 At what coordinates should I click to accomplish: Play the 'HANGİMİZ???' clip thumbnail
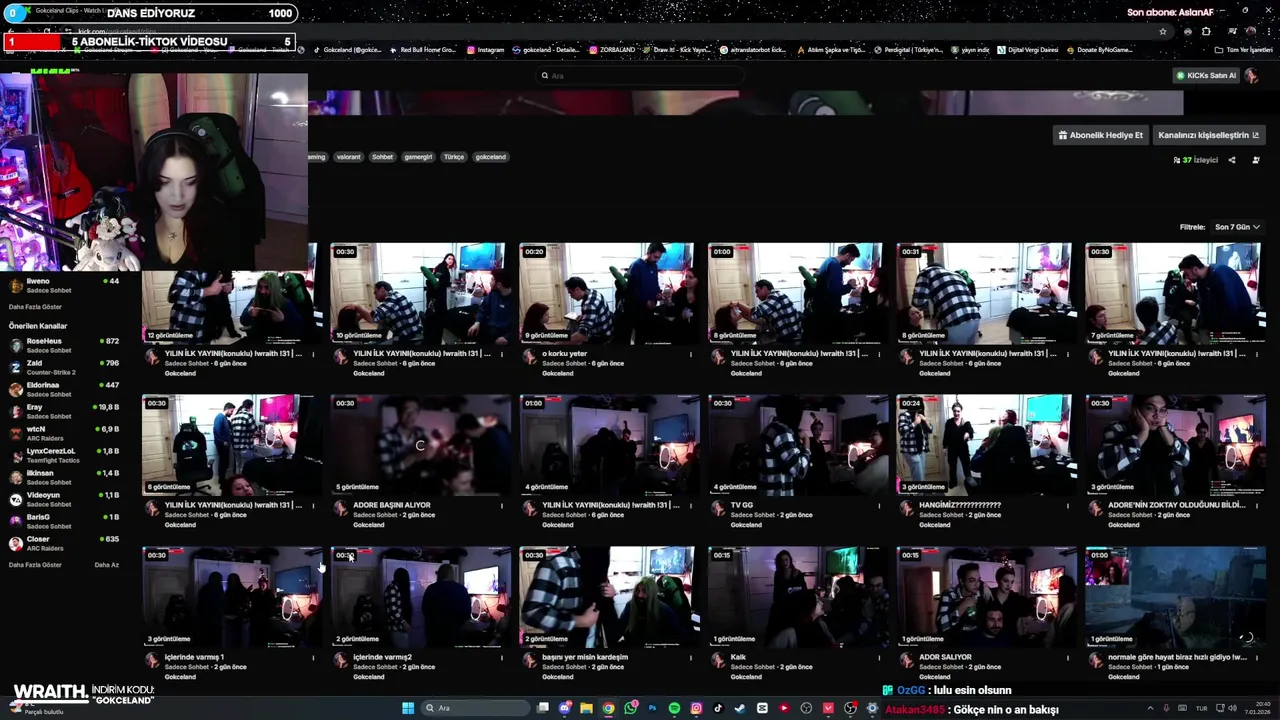pos(985,445)
